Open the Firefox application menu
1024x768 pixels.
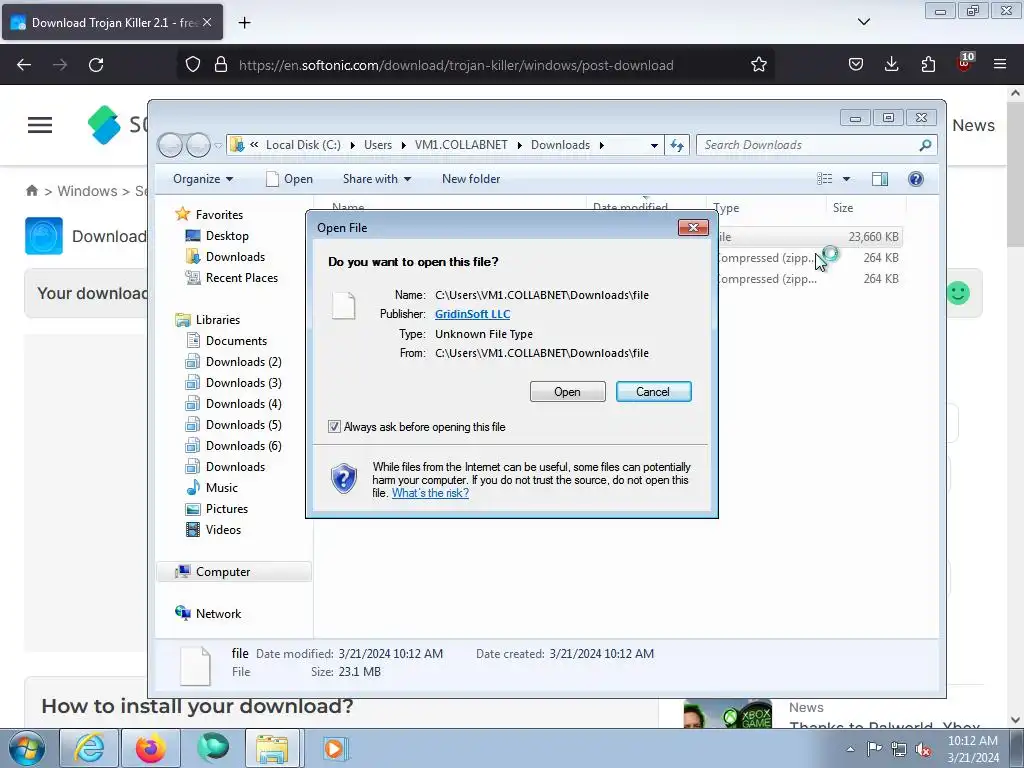[1000, 65]
